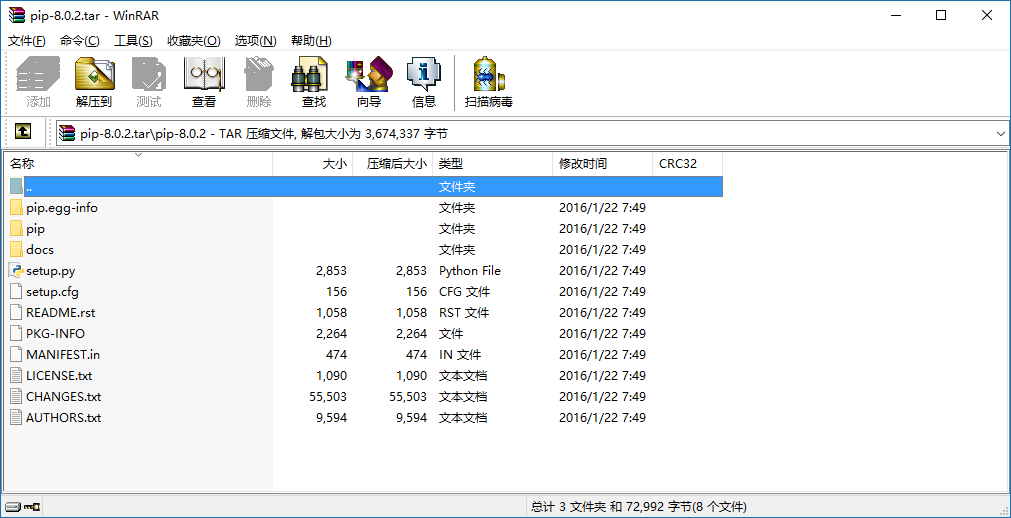Viewport: 1011px width, 518px height.
Task: Open the Tools (工具) menu
Action: click(x=133, y=41)
